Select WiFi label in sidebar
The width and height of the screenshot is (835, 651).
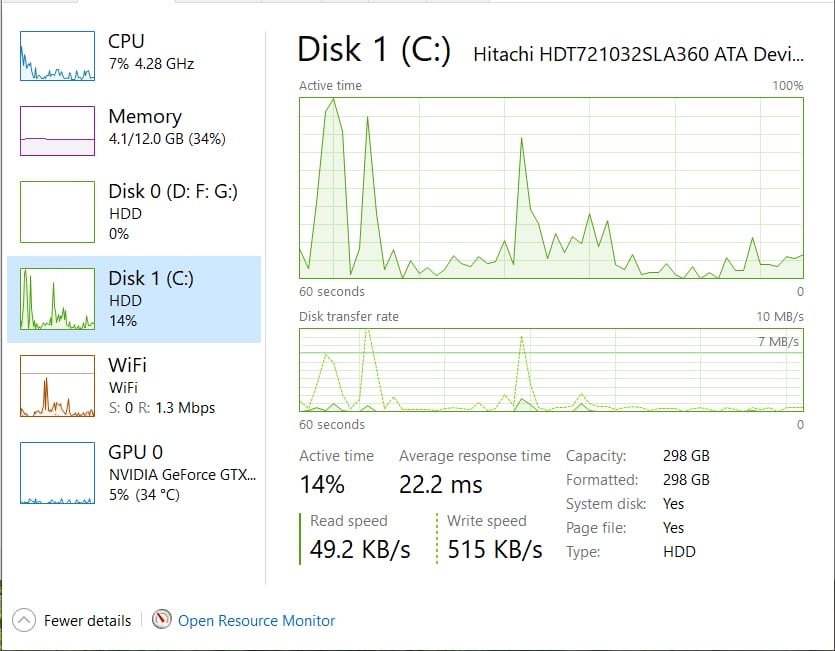tap(127, 366)
